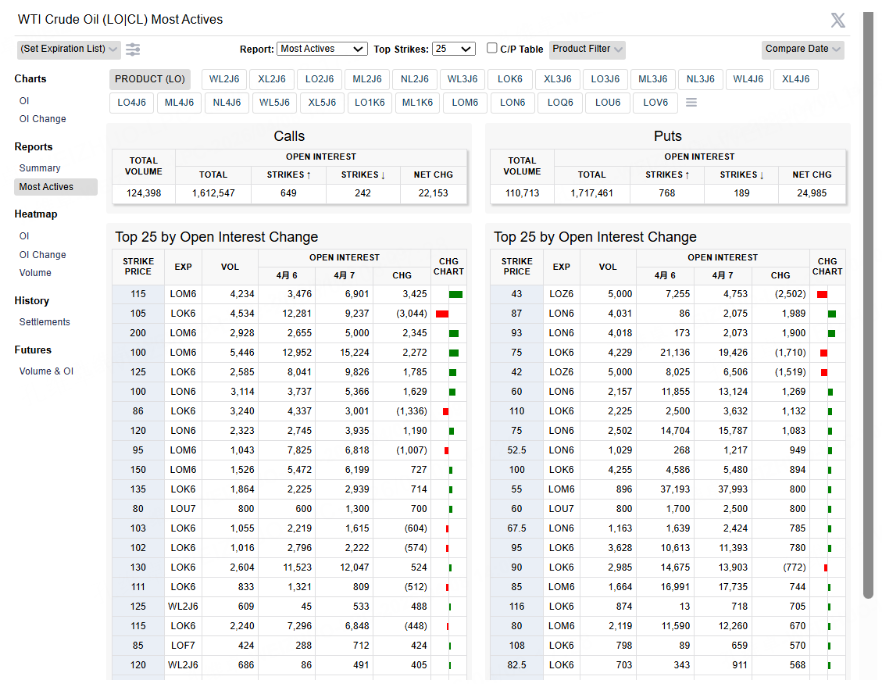Pick the WL4J6 expiration button
Screen dimensions: 882x684
[x=748, y=79]
